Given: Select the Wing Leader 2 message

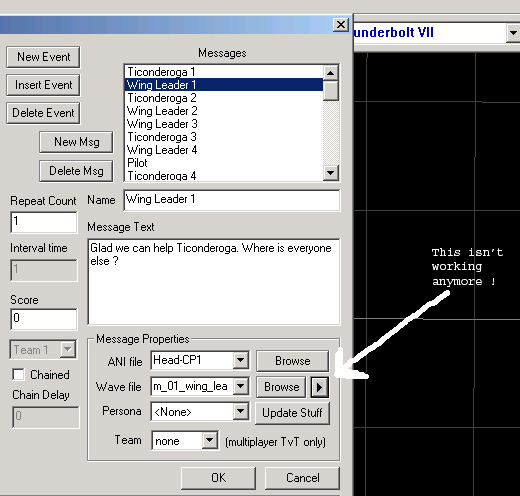Looking at the screenshot, I should pyautogui.click(x=224, y=111).
